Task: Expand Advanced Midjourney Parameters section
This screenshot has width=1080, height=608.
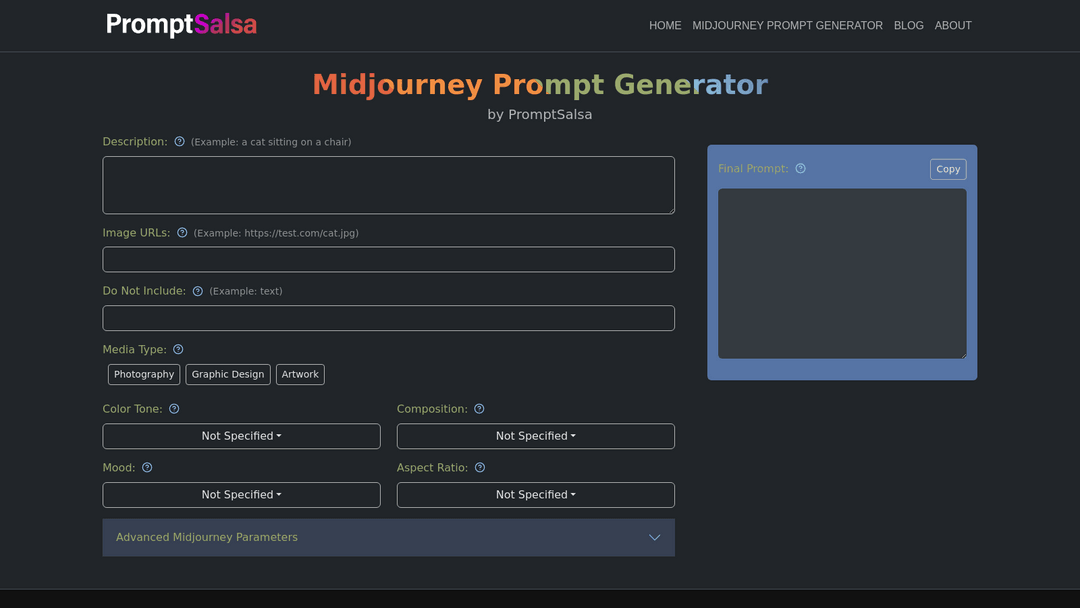Action: [388, 538]
